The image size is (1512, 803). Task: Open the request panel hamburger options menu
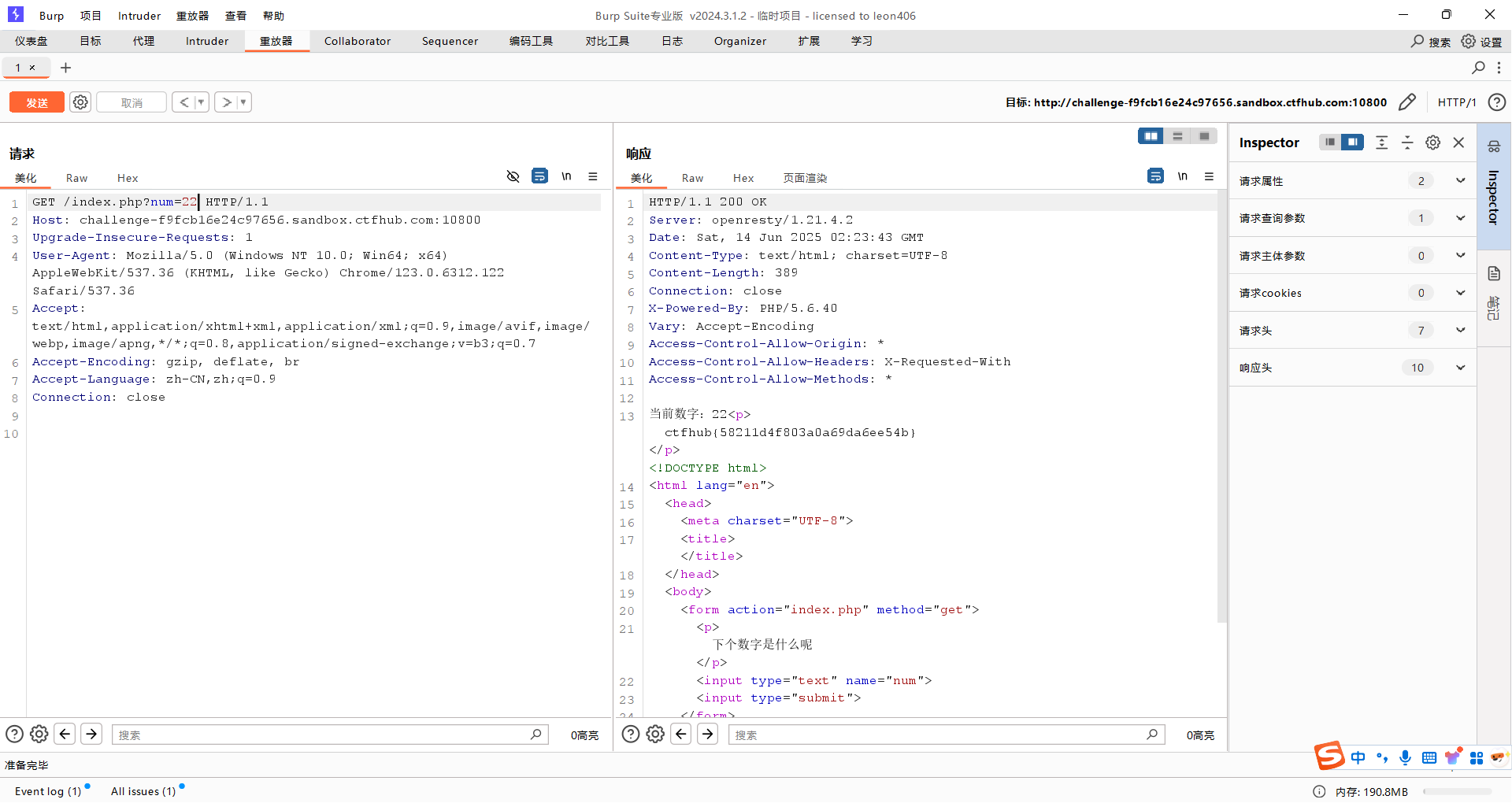click(593, 177)
